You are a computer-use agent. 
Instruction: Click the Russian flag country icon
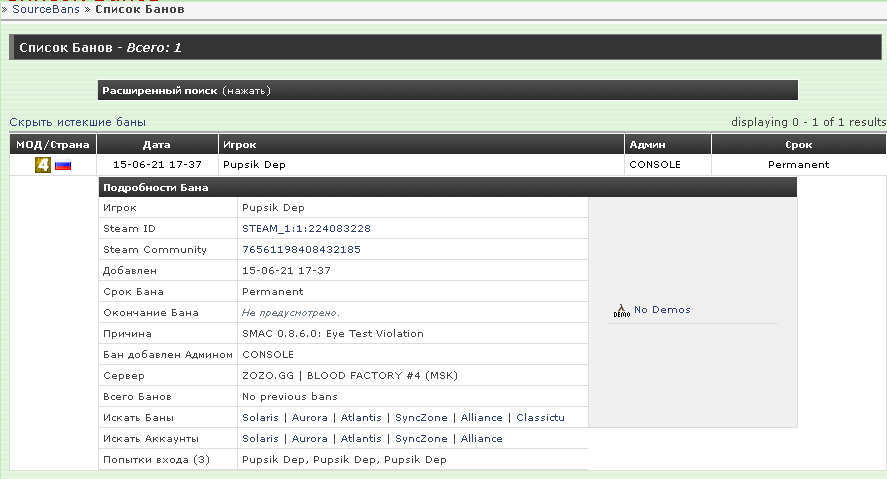coord(63,165)
